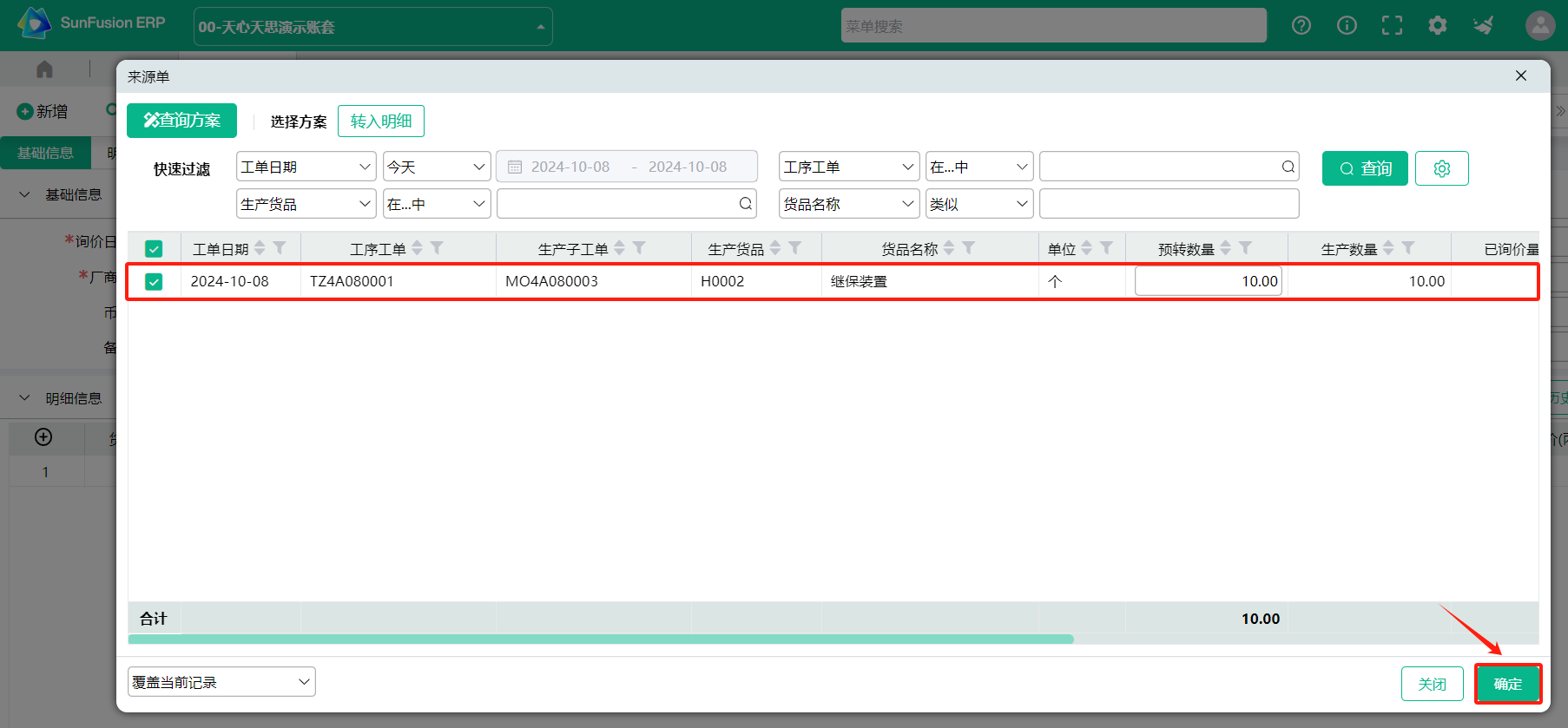This screenshot has width=1568, height=728.
Task: Open the 类似 operator dropdown
Action: pos(979,204)
